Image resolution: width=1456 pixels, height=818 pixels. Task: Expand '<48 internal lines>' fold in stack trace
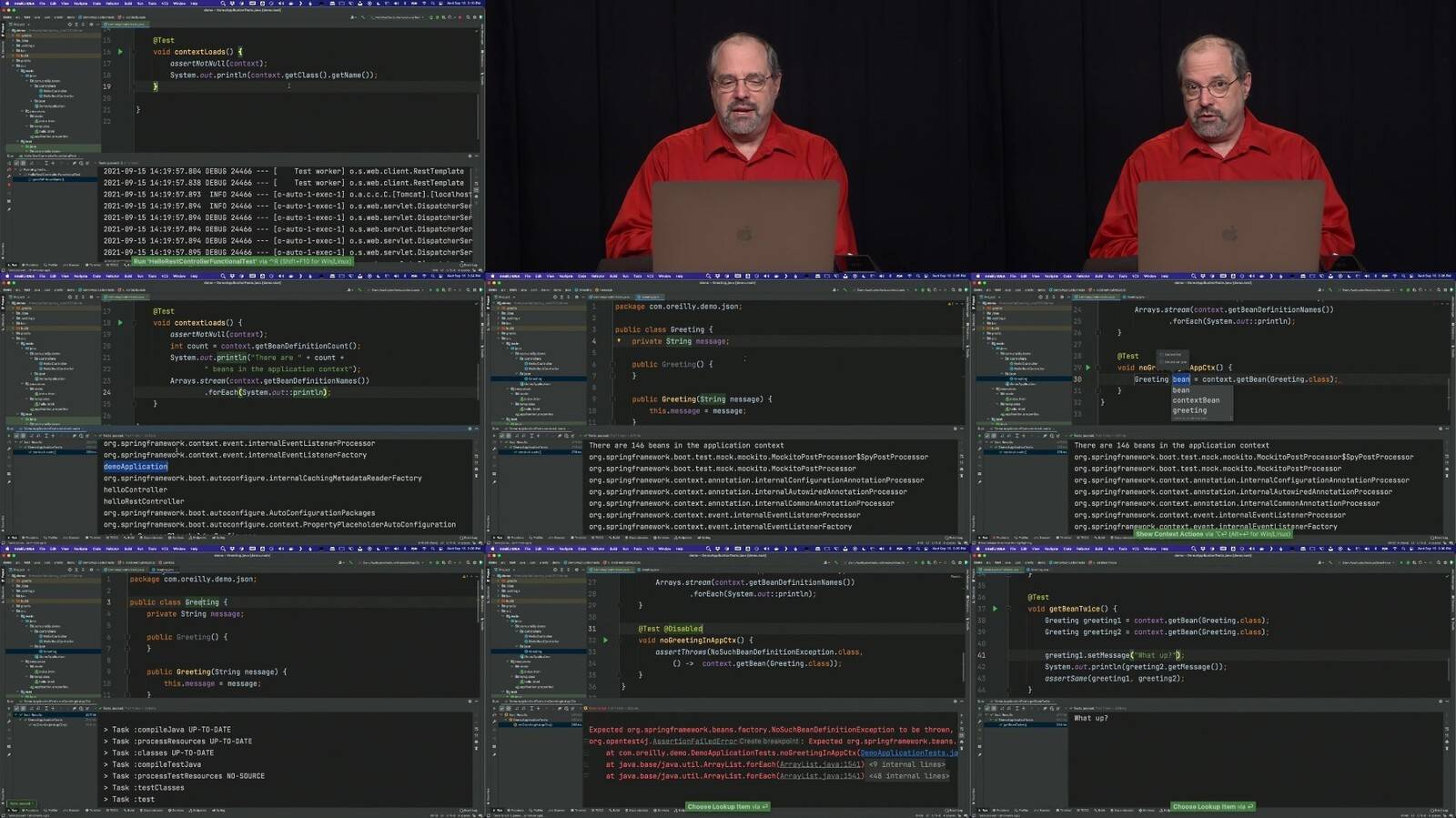(908, 776)
